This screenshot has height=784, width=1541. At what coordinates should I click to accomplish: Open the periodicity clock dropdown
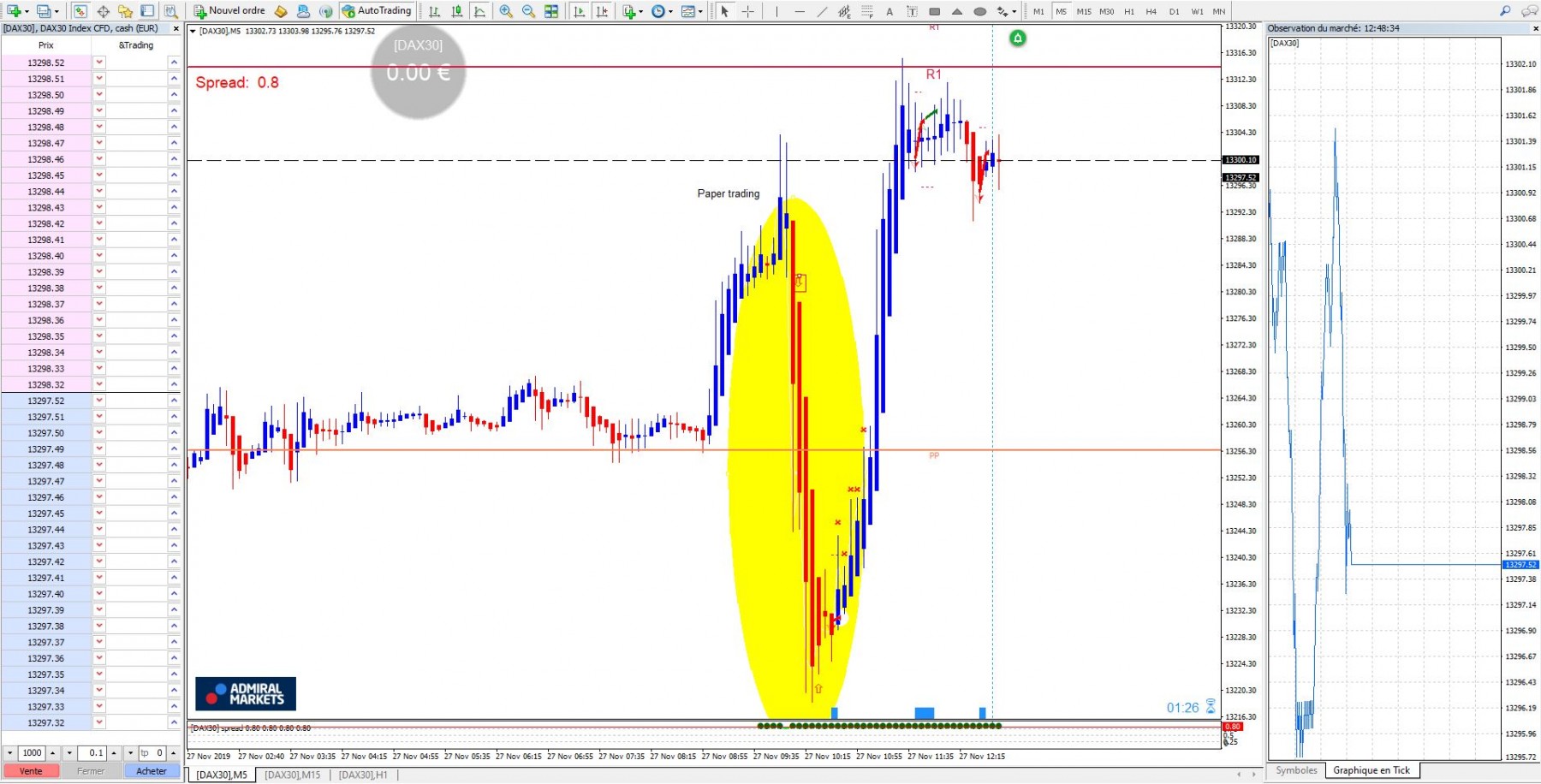pyautogui.click(x=663, y=11)
